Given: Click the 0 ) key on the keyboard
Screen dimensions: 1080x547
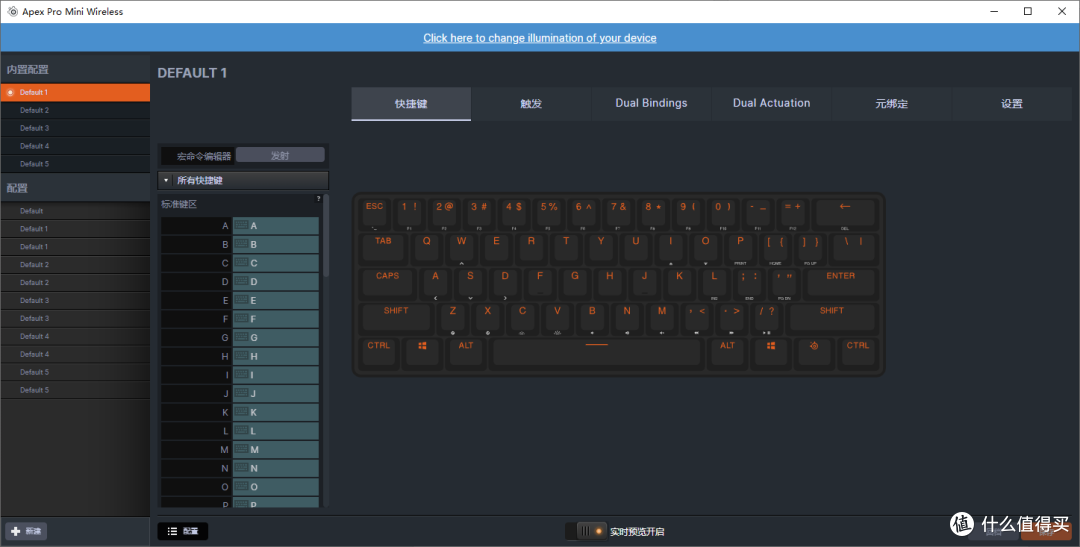Looking at the screenshot, I should [x=723, y=212].
